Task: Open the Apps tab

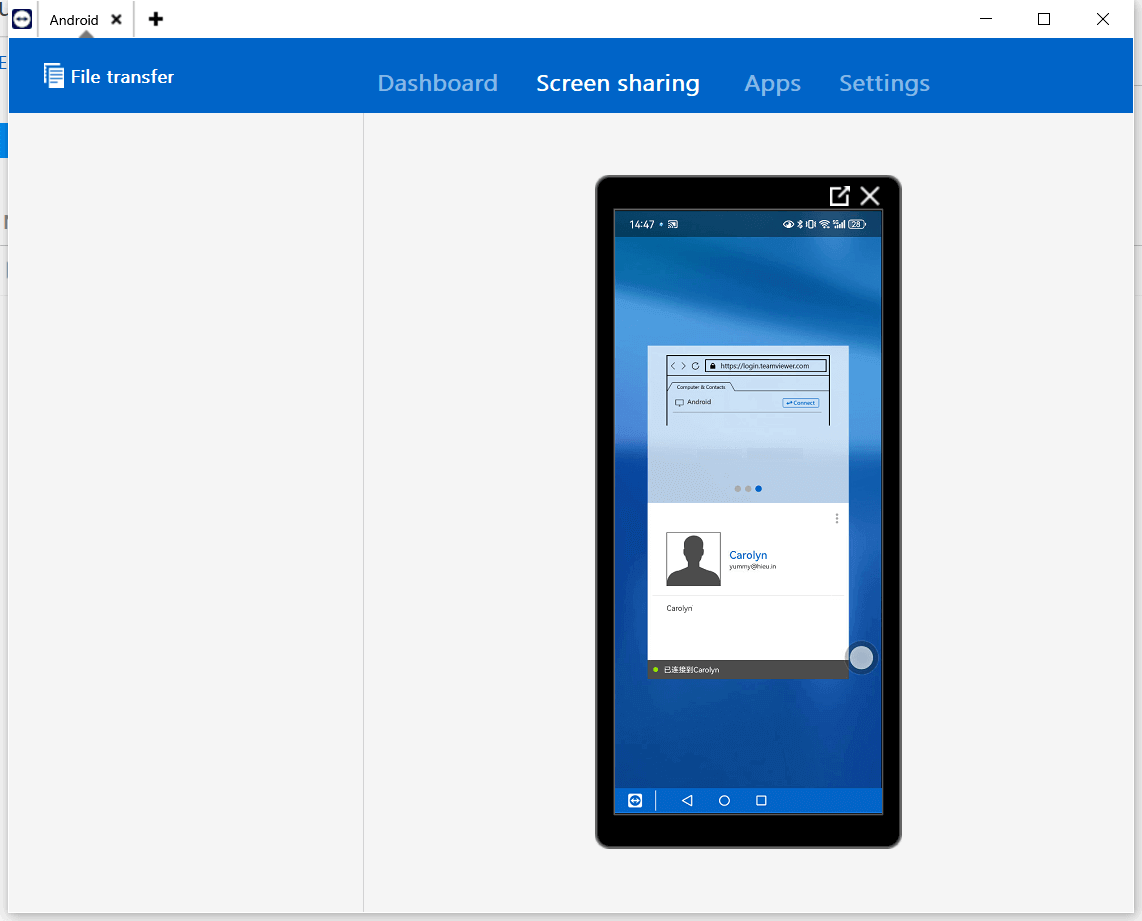Action: 772,84
